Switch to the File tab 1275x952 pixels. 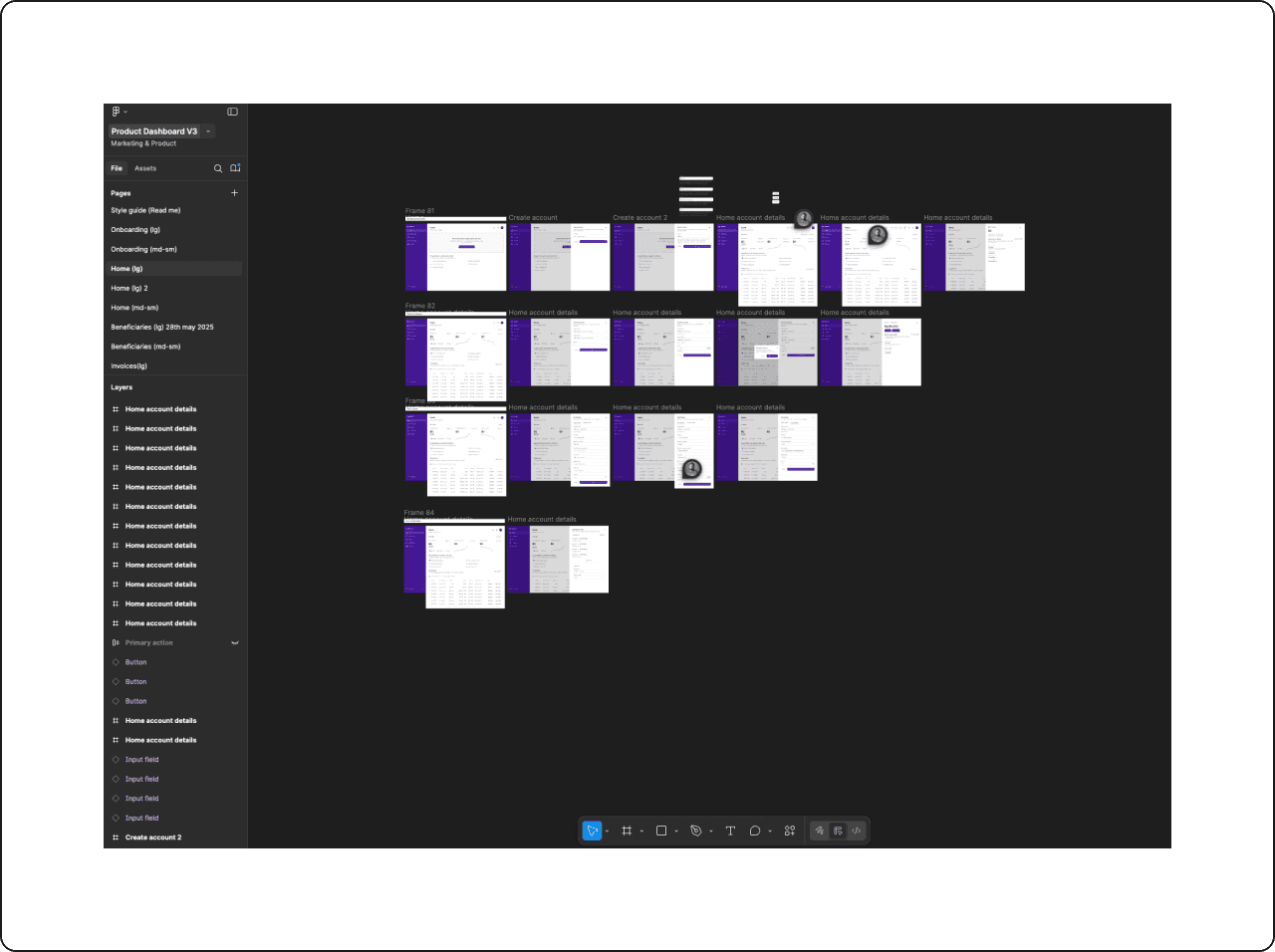click(117, 168)
